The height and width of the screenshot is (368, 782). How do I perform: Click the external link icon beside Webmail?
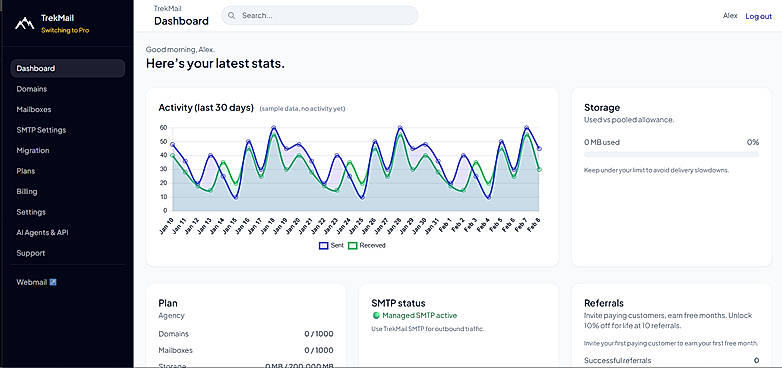[53, 282]
